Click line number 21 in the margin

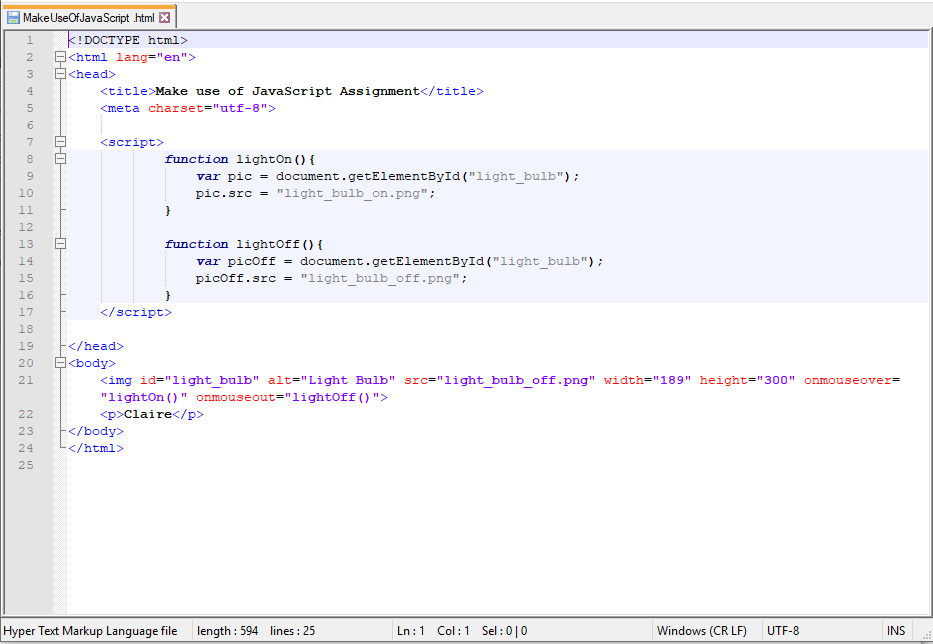point(26,380)
